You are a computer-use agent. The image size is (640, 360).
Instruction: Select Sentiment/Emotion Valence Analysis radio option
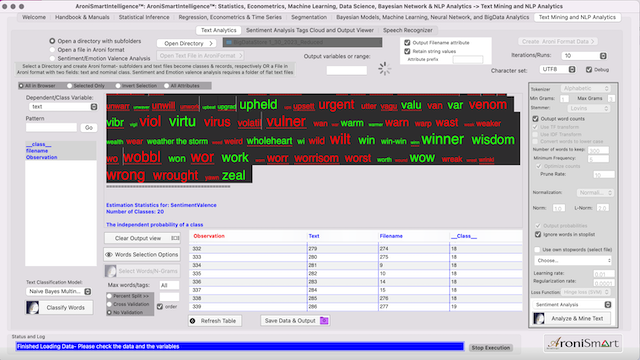52,58
